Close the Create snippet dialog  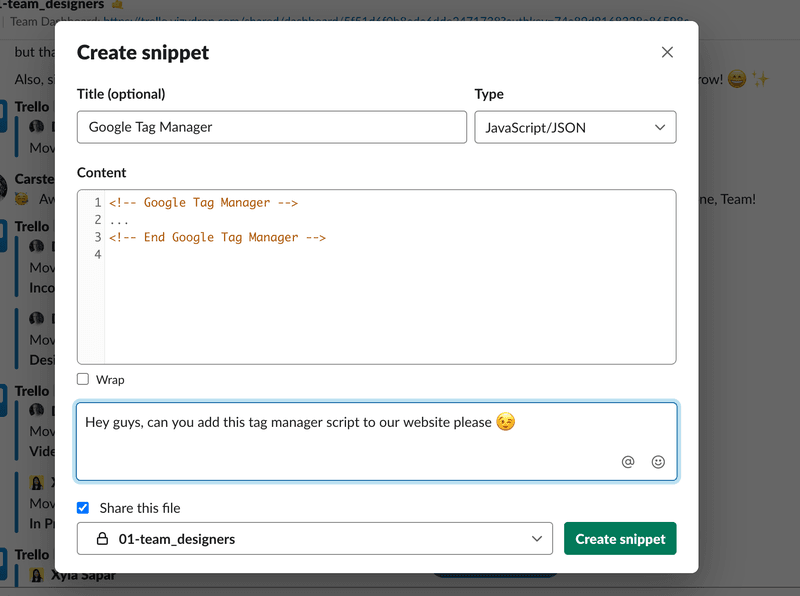[667, 52]
